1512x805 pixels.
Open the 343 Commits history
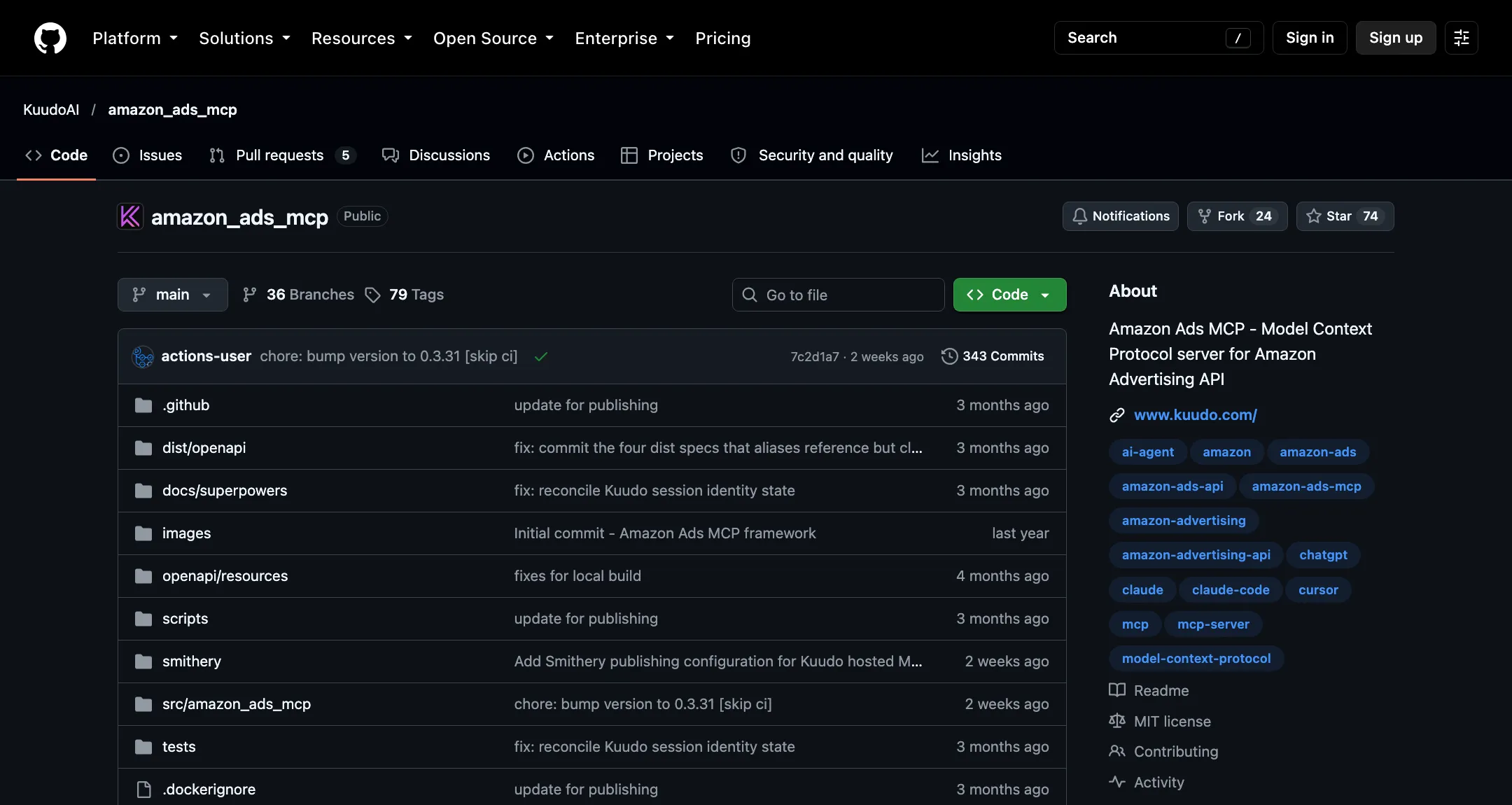(993, 356)
